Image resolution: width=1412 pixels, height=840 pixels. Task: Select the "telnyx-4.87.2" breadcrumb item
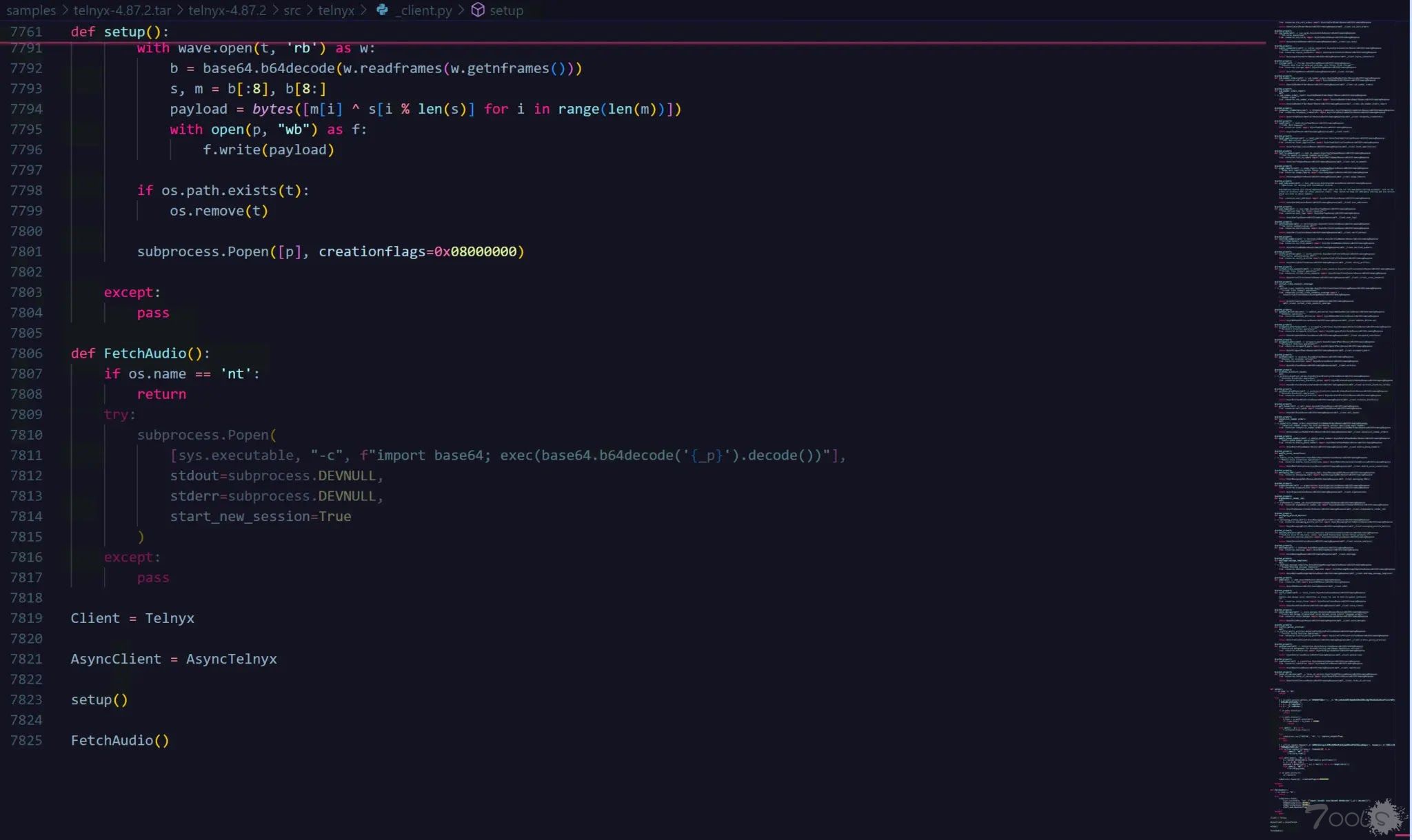tap(228, 10)
